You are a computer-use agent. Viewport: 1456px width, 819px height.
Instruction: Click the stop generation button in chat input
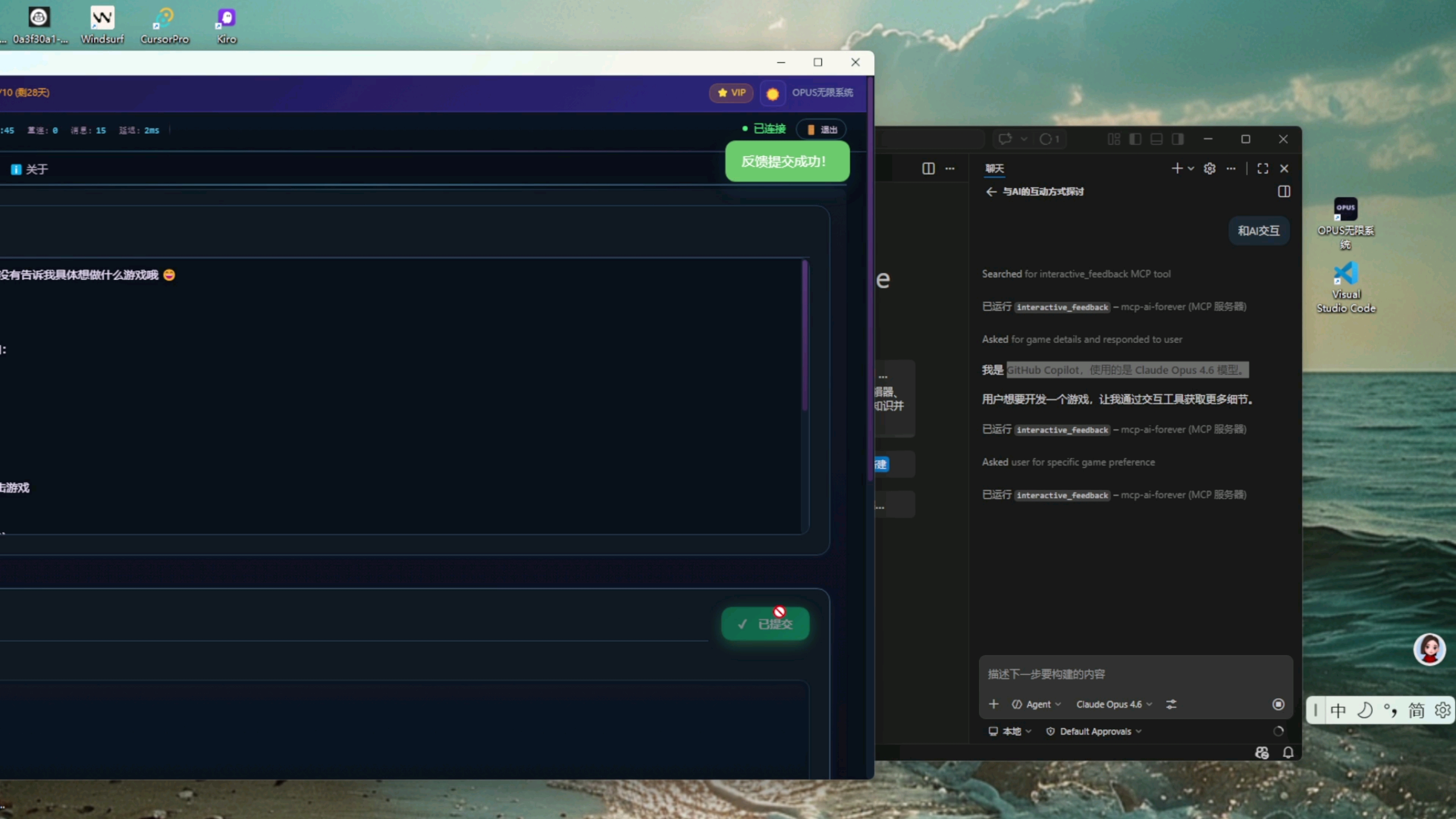1278,704
